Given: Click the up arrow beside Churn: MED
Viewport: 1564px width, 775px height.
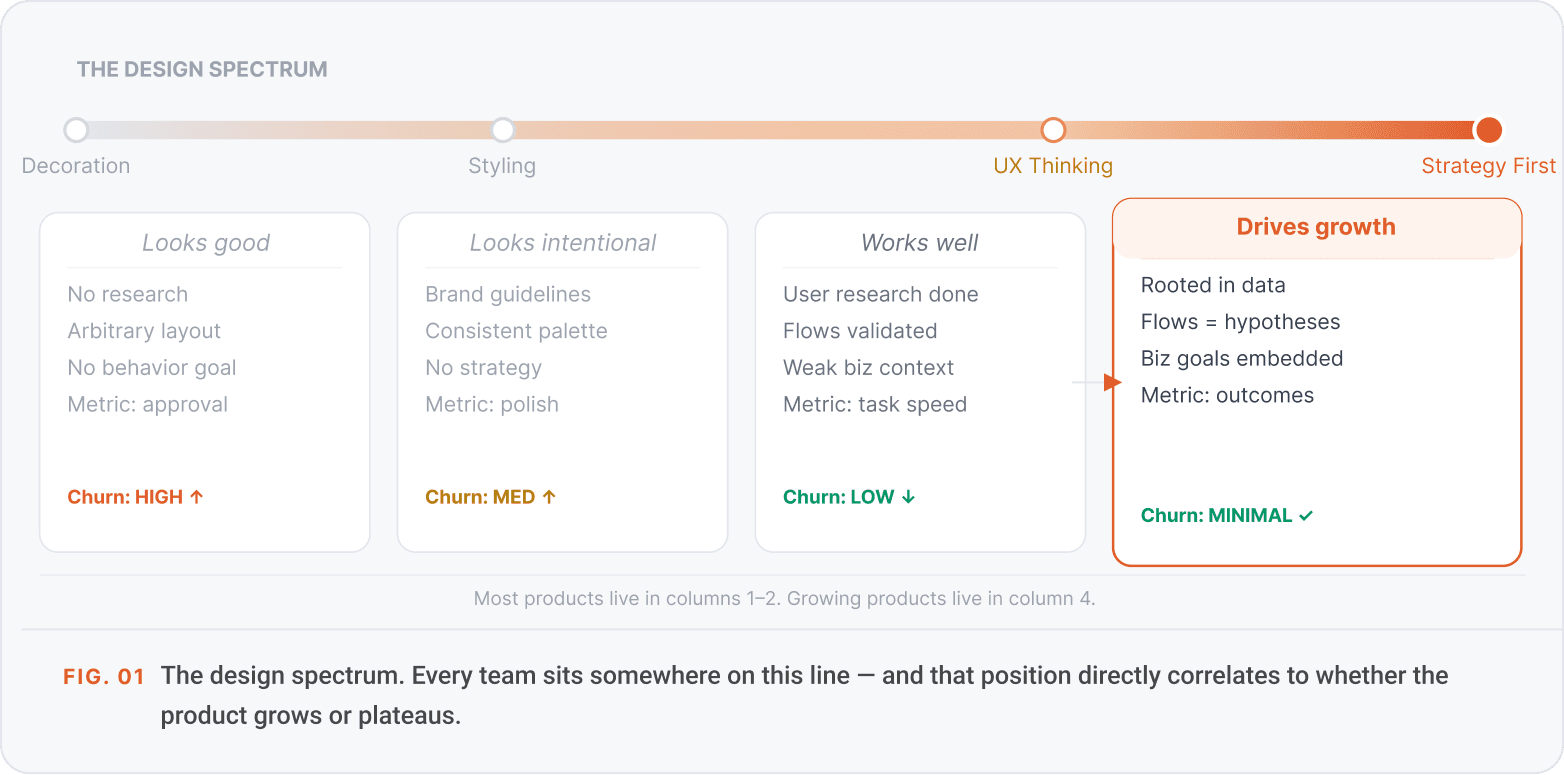Looking at the screenshot, I should (549, 497).
